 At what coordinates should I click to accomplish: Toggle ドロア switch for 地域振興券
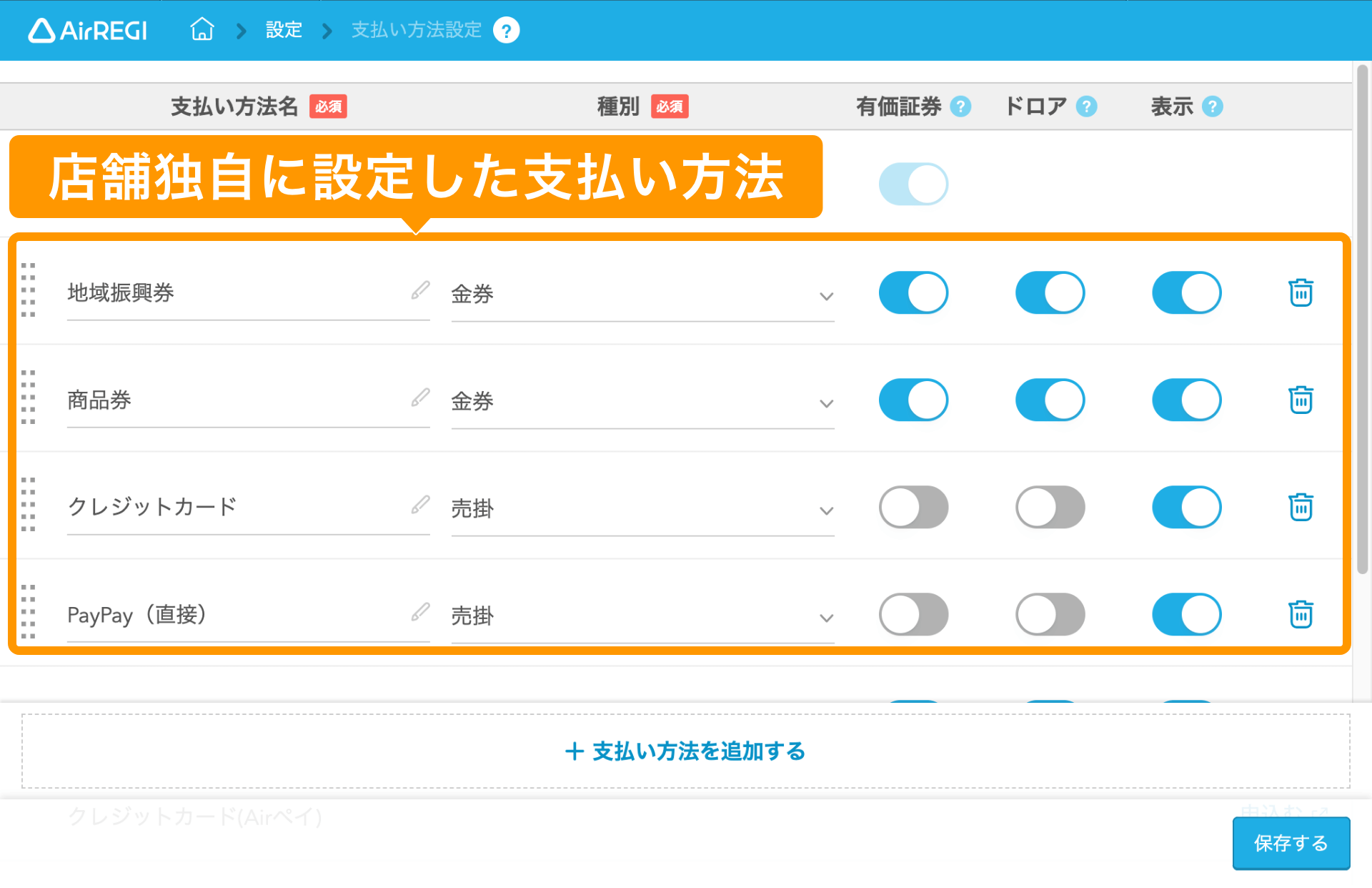click(1050, 292)
